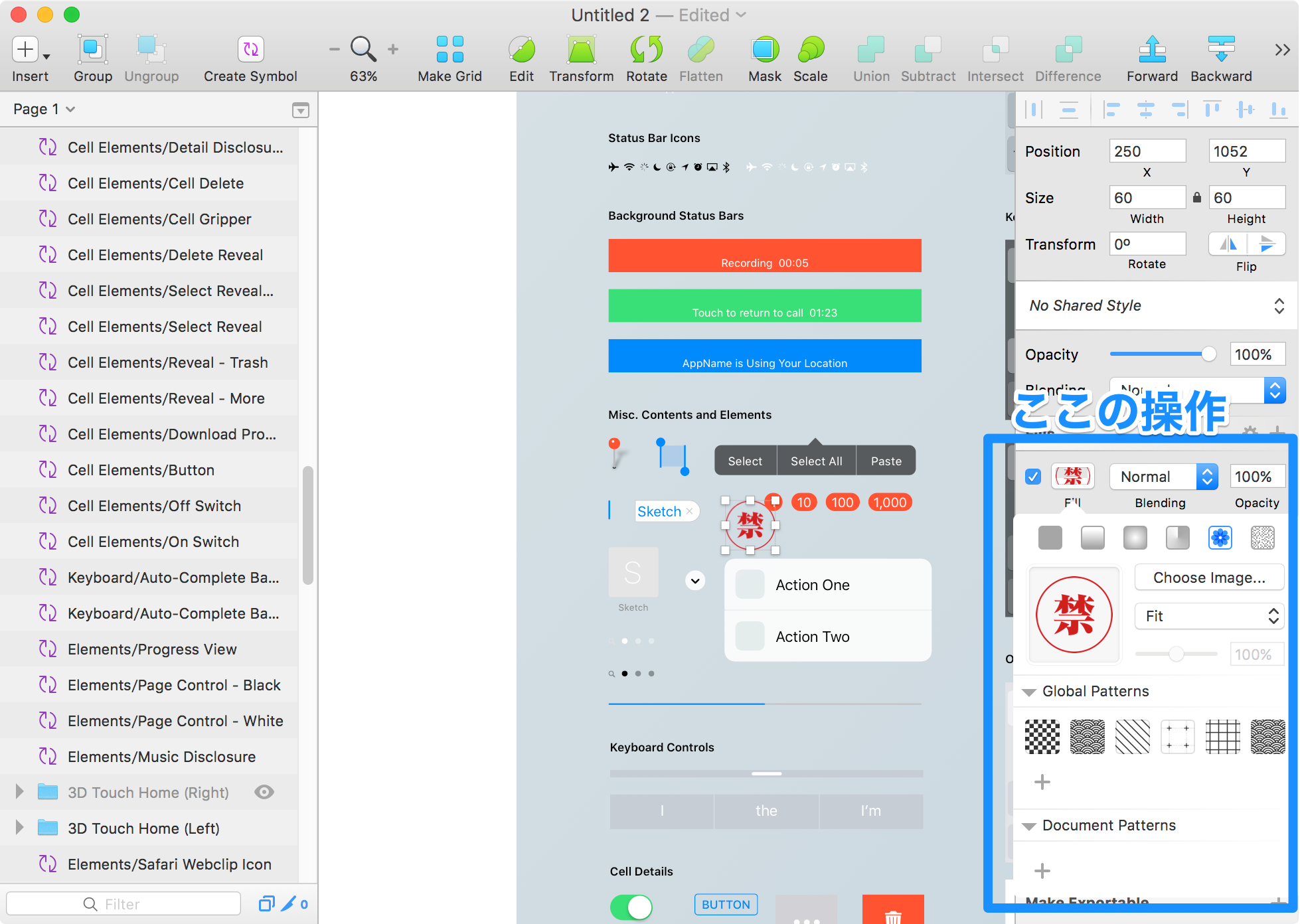The image size is (1300, 924).
Task: Toggle visibility of 3D Touch Home Right layer
Action: point(265,792)
